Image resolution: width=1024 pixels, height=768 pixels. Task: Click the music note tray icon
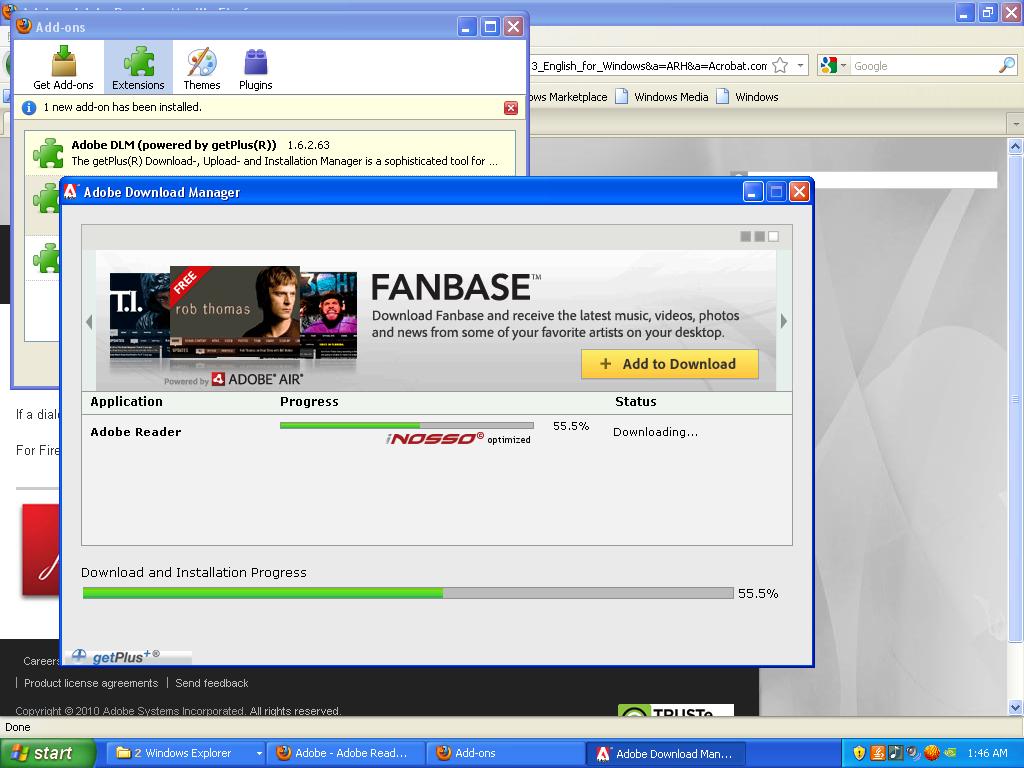pos(895,753)
